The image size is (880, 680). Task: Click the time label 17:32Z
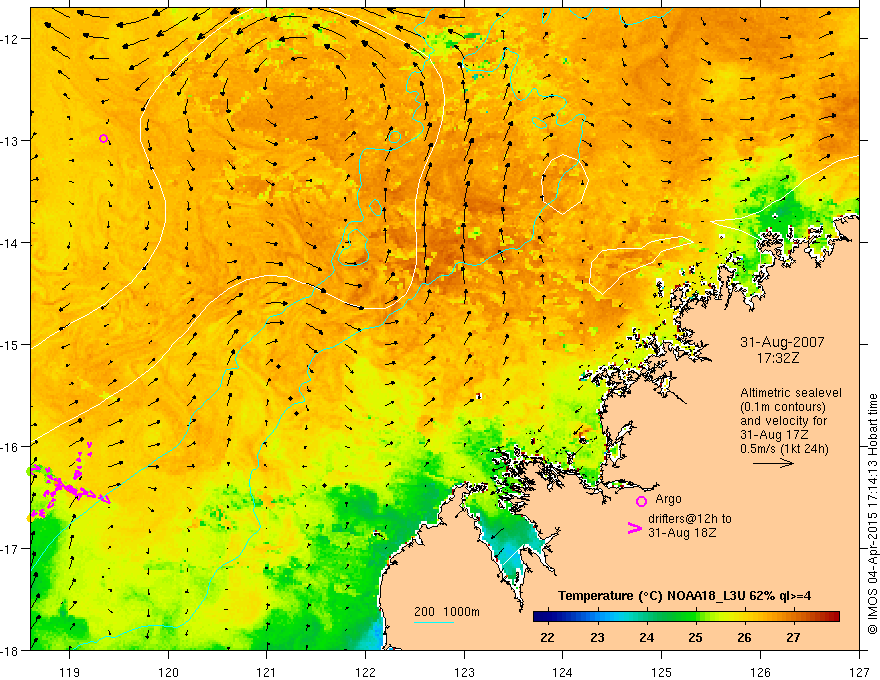778,357
